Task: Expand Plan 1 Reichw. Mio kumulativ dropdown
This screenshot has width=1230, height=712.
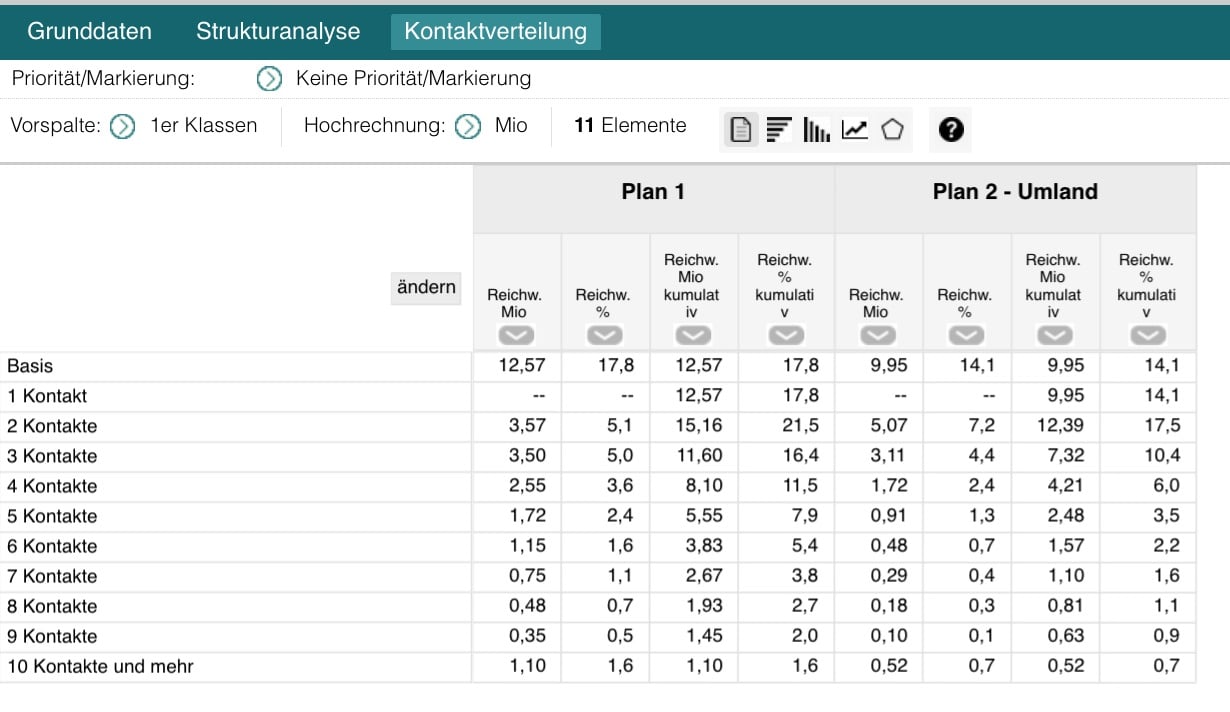Action: point(693,335)
